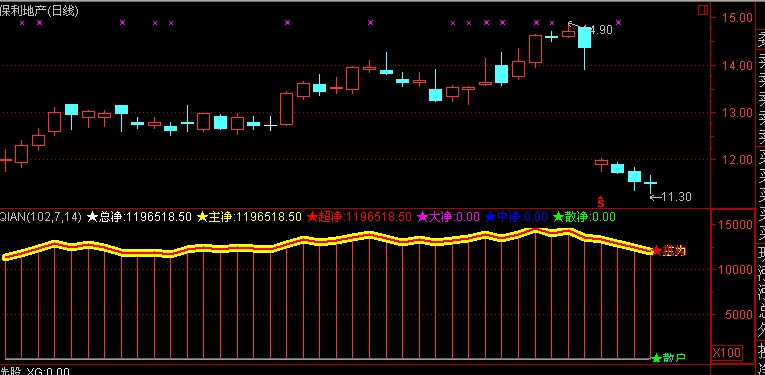Open the QIAN(102,7,14) indicator name
The image size is (765, 375).
coord(41,217)
